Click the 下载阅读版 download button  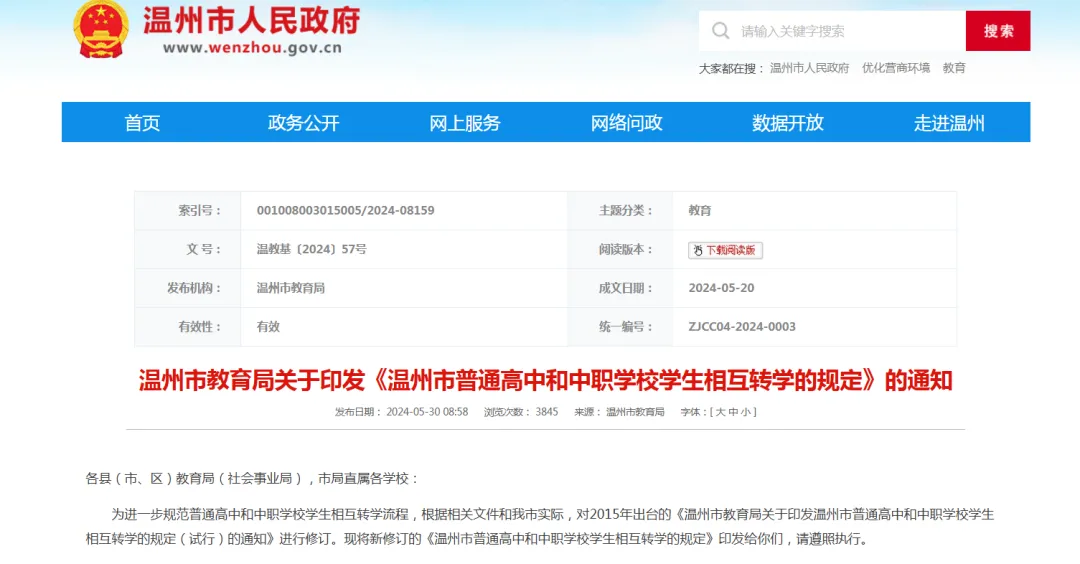click(725, 250)
